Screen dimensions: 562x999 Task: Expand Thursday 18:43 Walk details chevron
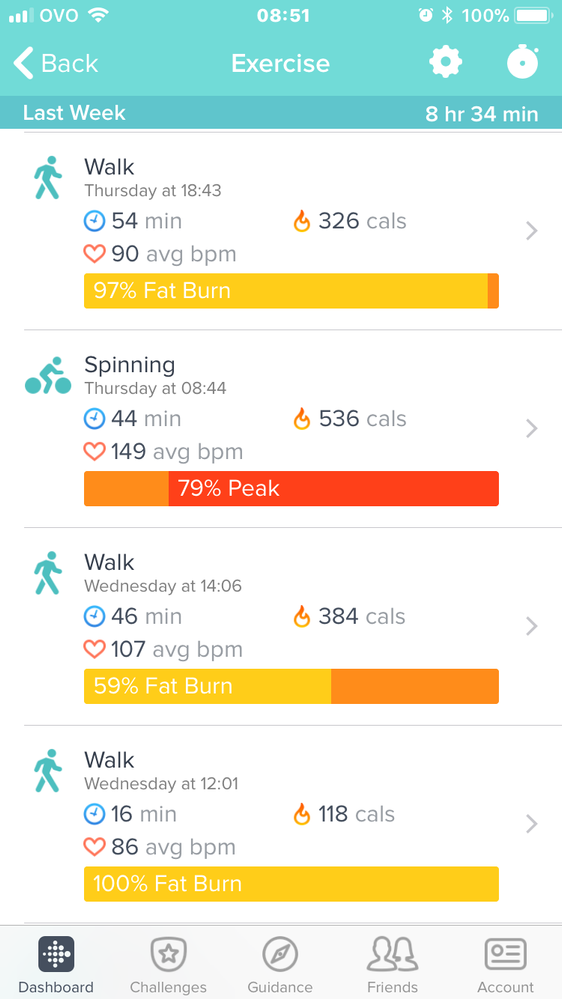coord(532,231)
